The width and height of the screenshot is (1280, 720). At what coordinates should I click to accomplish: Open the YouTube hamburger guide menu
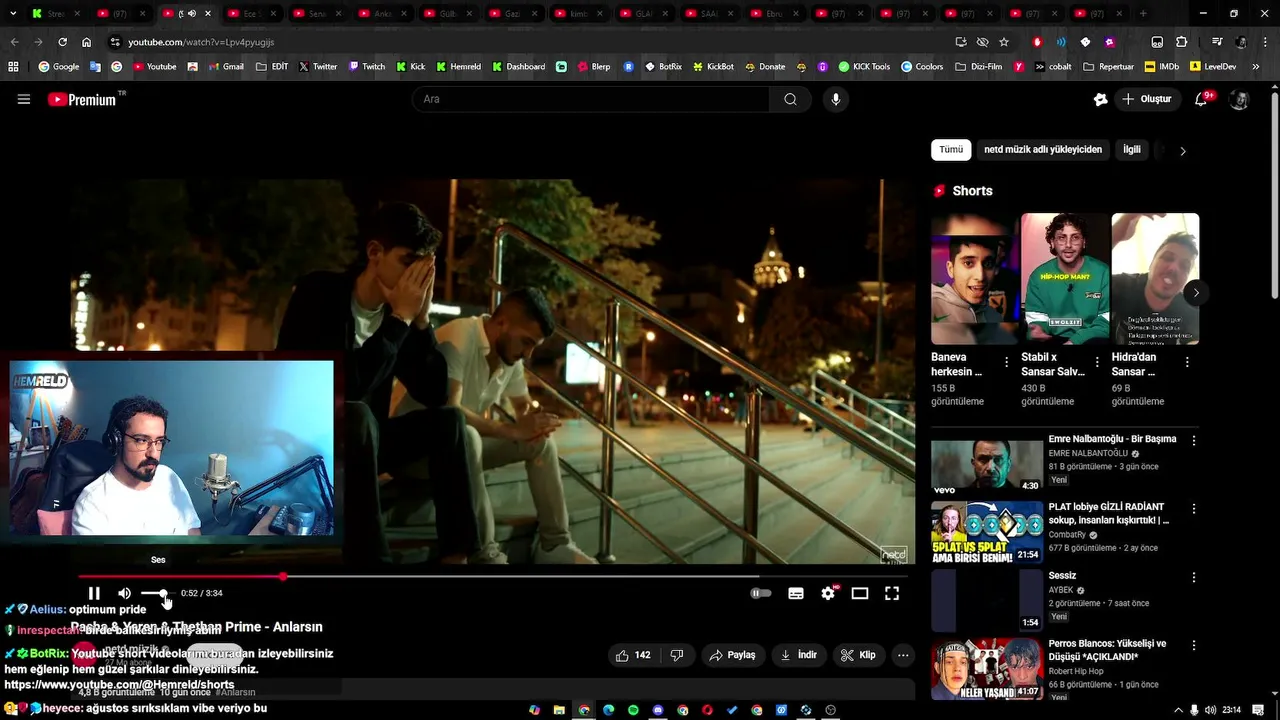[24, 99]
